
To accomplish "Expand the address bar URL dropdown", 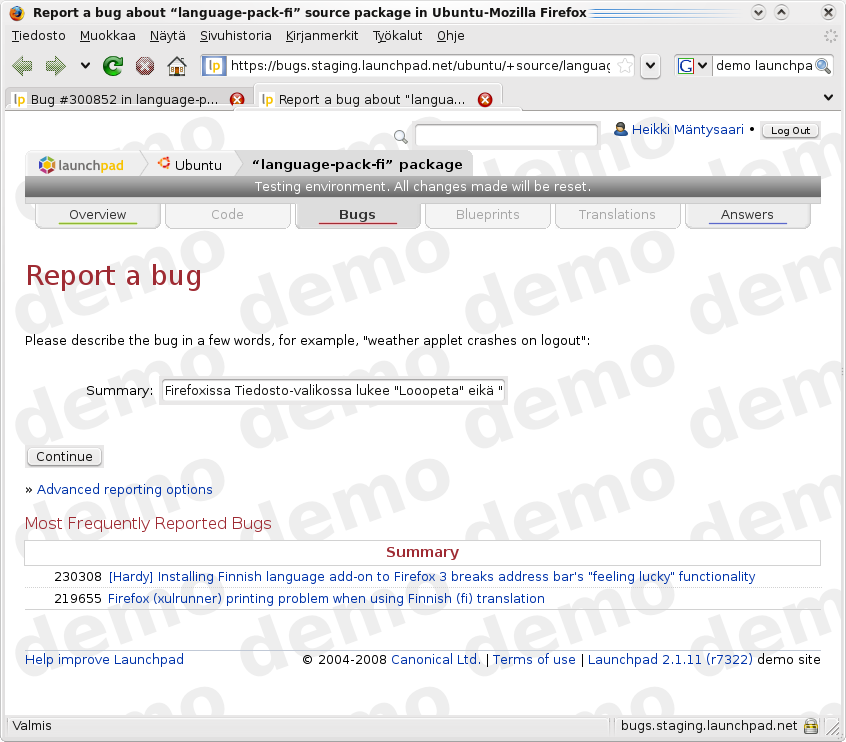I will (x=650, y=66).
